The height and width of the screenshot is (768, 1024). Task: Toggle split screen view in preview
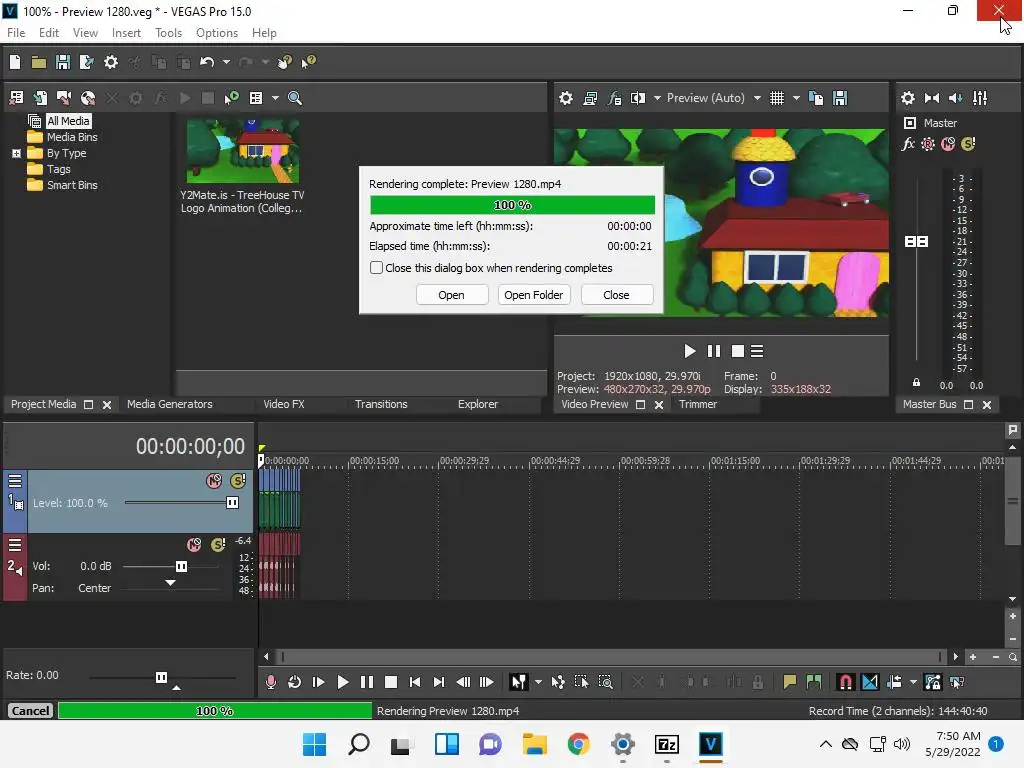(637, 98)
